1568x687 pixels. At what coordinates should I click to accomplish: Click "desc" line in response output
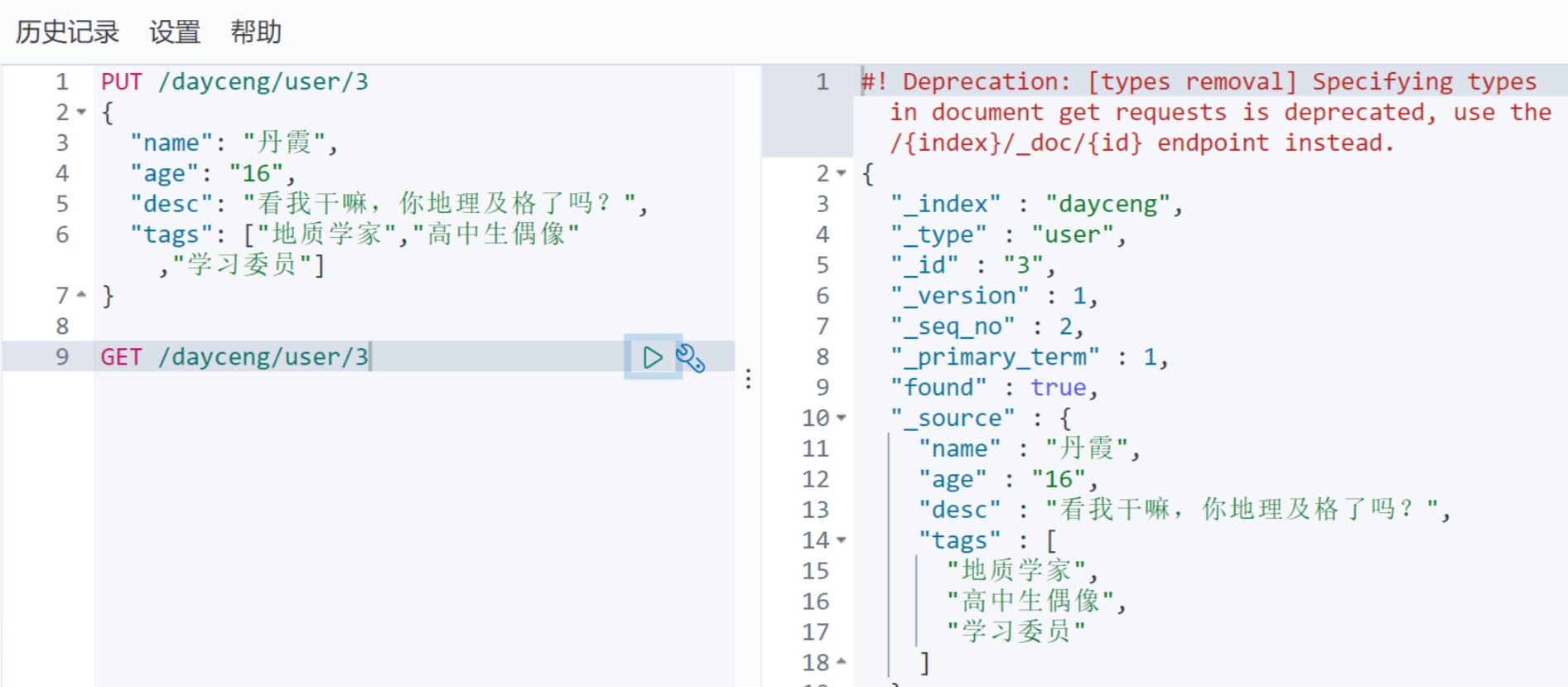1185,510
